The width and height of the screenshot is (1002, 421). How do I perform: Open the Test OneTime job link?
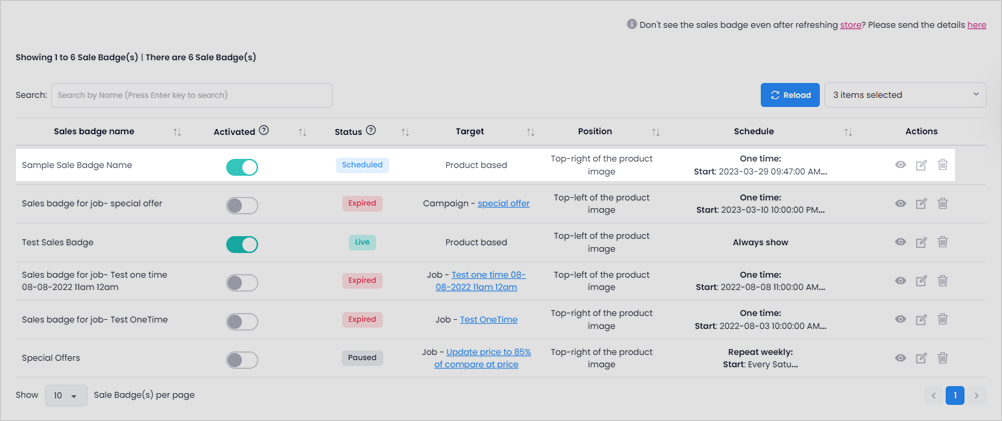click(489, 319)
